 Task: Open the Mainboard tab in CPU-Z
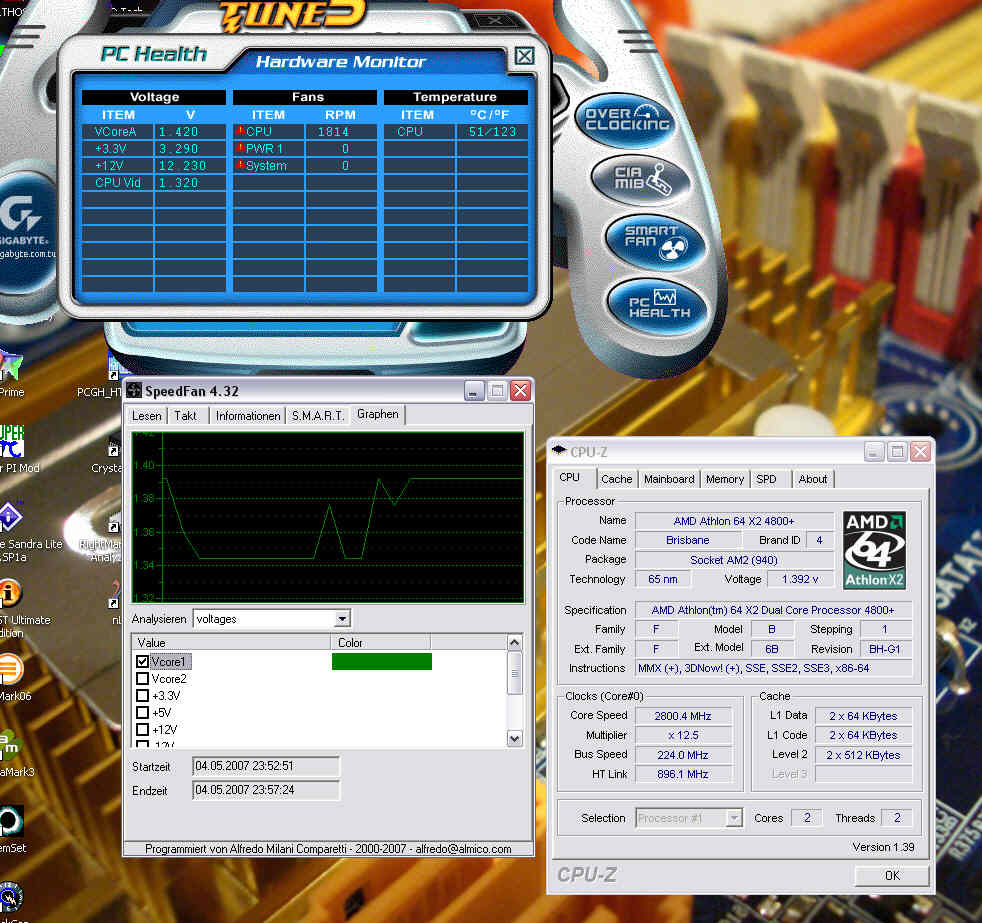[x=669, y=479]
